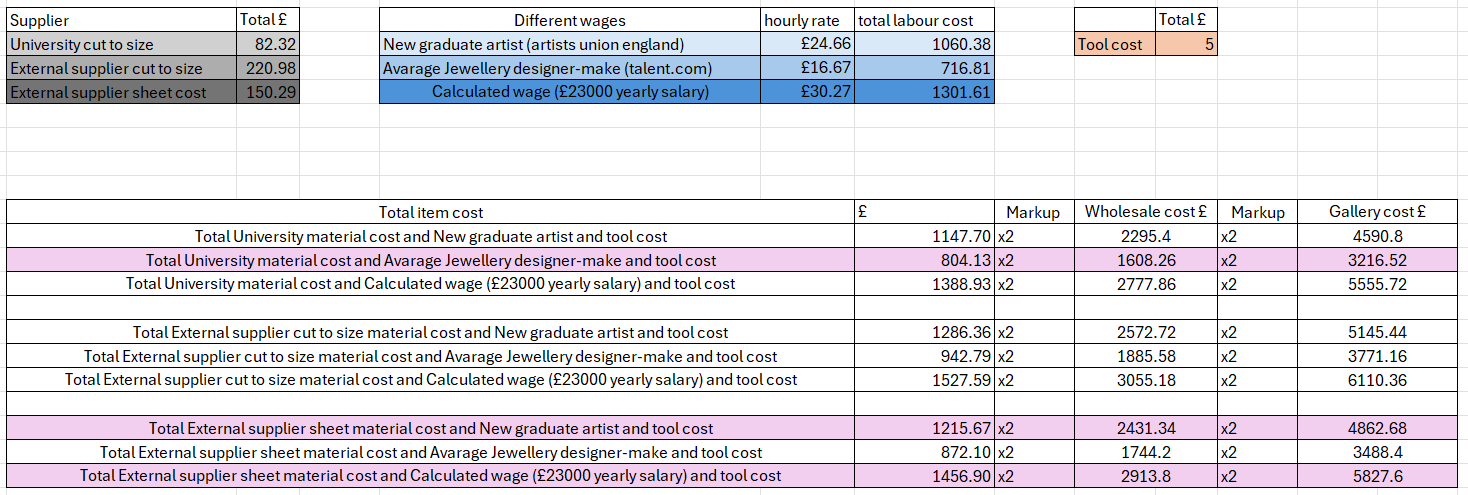Select the 942.79 item cost cell
This screenshot has height=495, width=1468.
point(925,356)
